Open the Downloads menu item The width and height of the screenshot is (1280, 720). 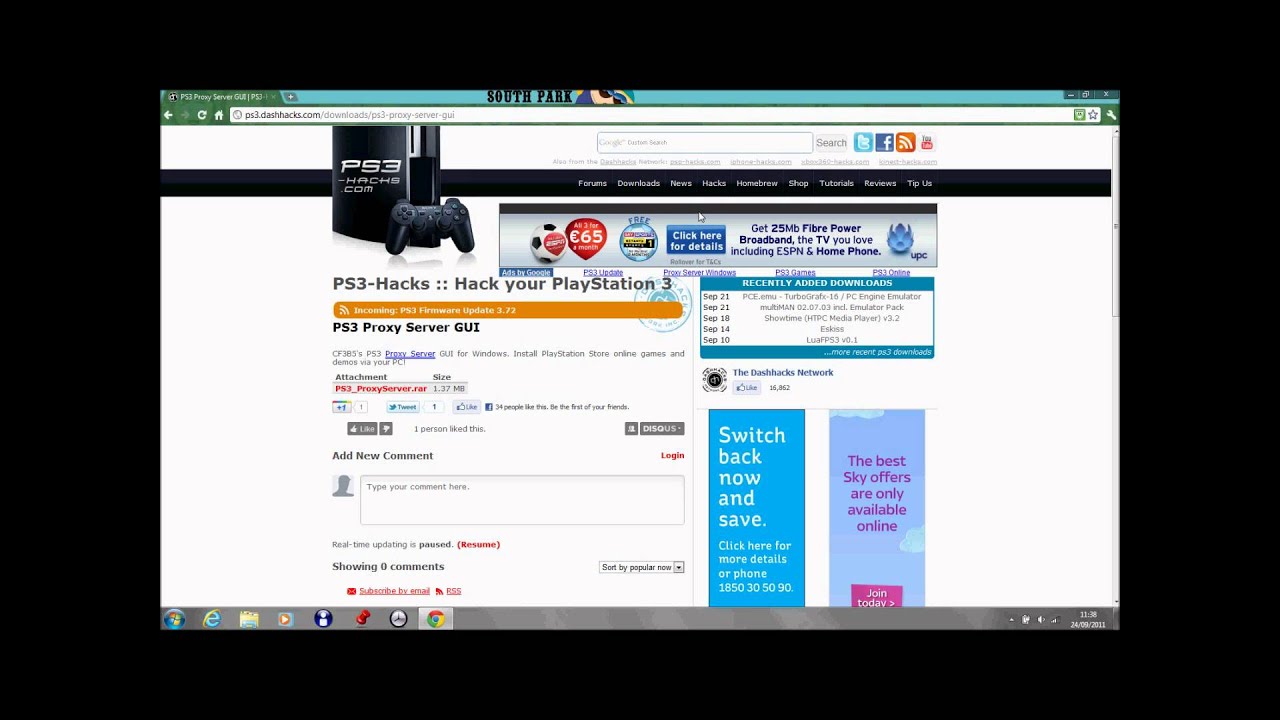tap(638, 183)
